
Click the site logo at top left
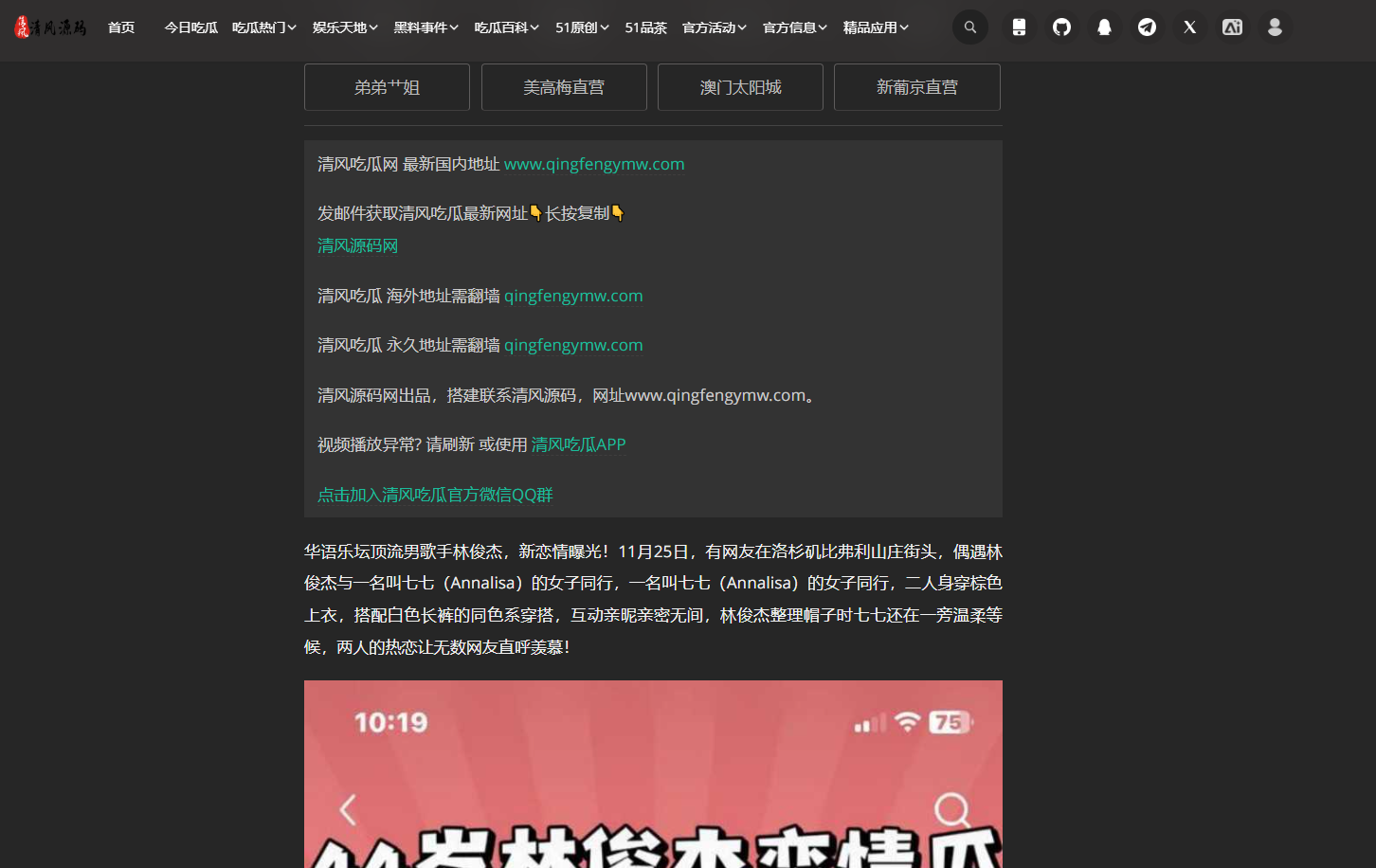50,27
